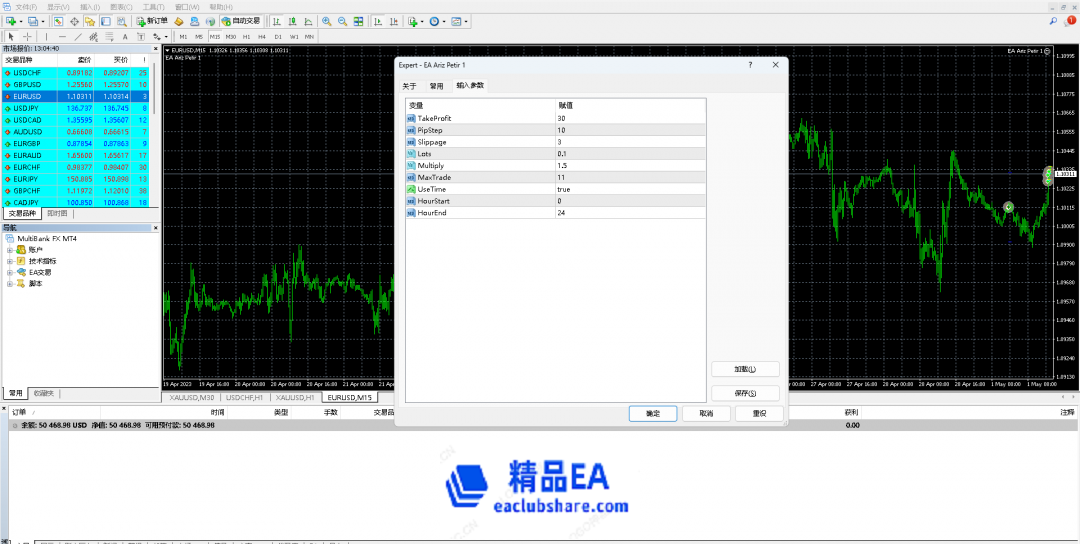The height and width of the screenshot is (544, 1080).
Task: Toggle the Terminal panel icon
Action: 105,21
